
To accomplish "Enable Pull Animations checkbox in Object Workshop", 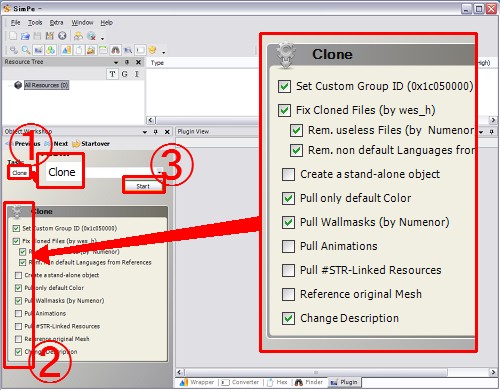I will [x=18, y=314].
